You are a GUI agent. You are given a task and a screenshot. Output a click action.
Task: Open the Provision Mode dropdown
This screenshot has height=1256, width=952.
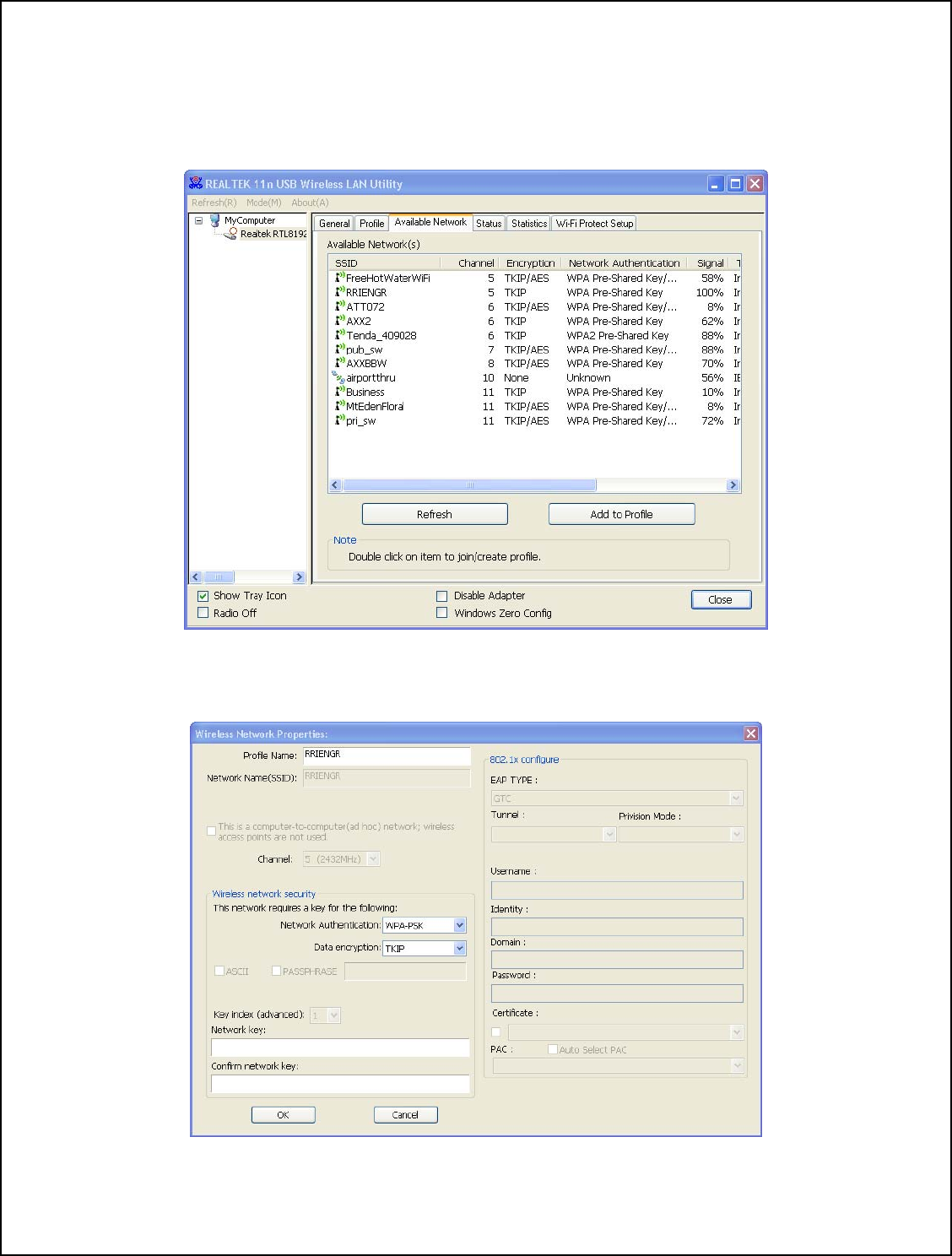[x=737, y=834]
